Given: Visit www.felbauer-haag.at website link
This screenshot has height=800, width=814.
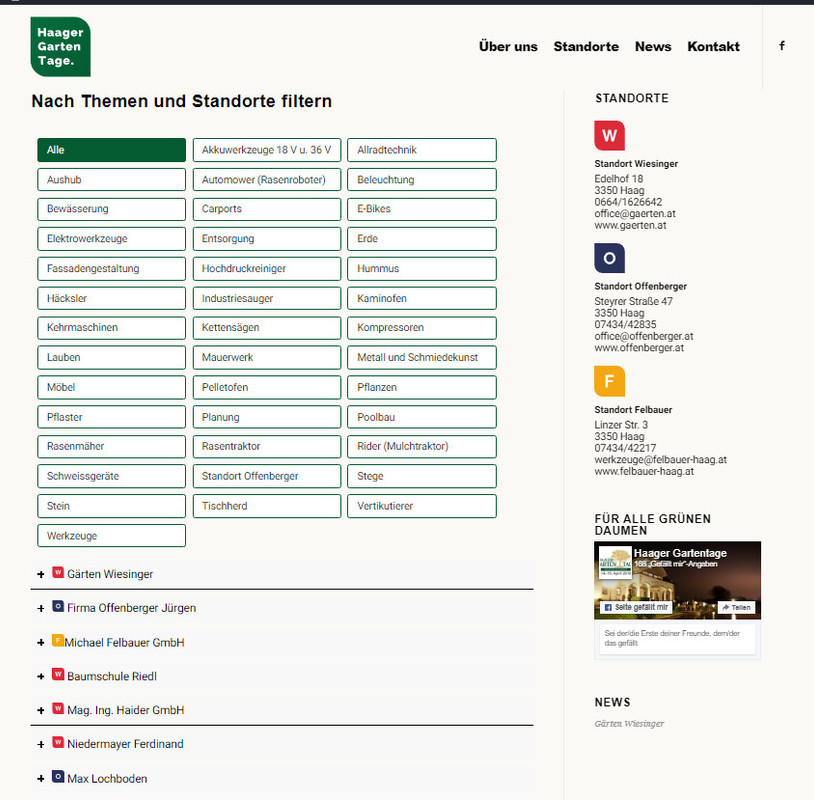Looking at the screenshot, I should coord(644,471).
